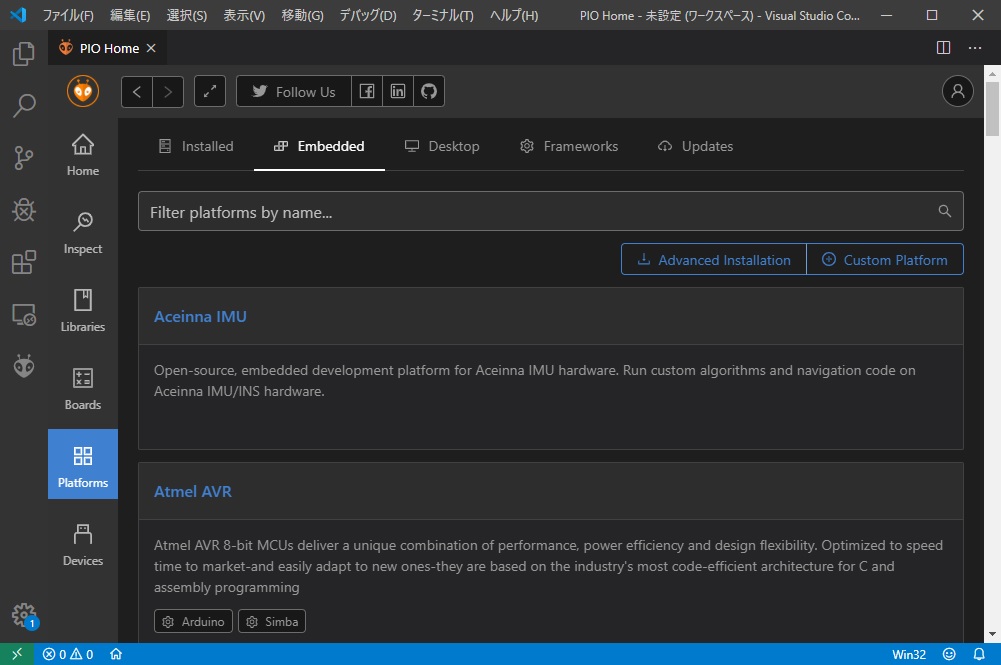The height and width of the screenshot is (665, 1001).
Task: Open notifications bell in status bar
Action: click(x=979, y=654)
